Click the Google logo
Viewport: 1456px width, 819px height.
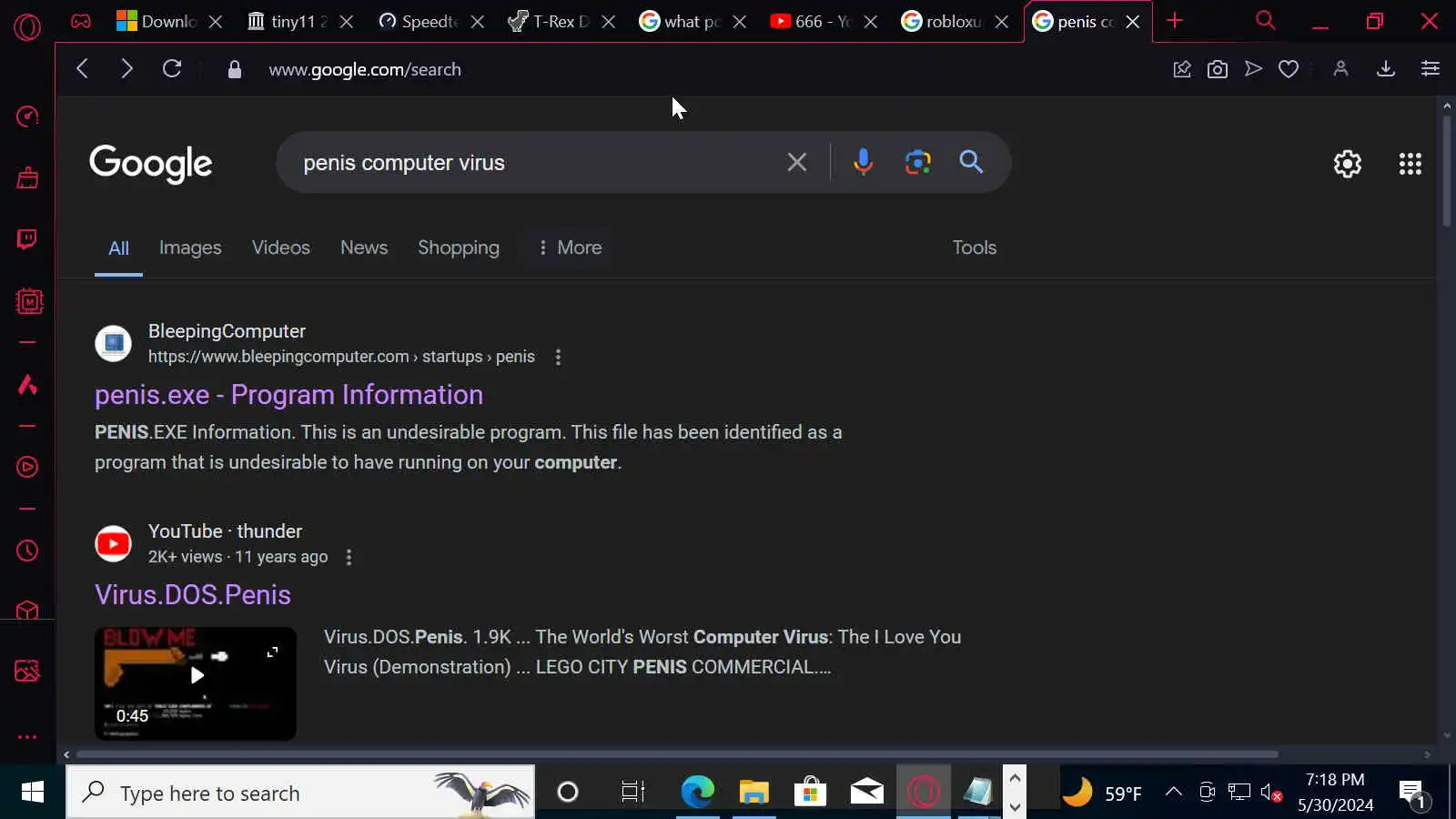(151, 164)
